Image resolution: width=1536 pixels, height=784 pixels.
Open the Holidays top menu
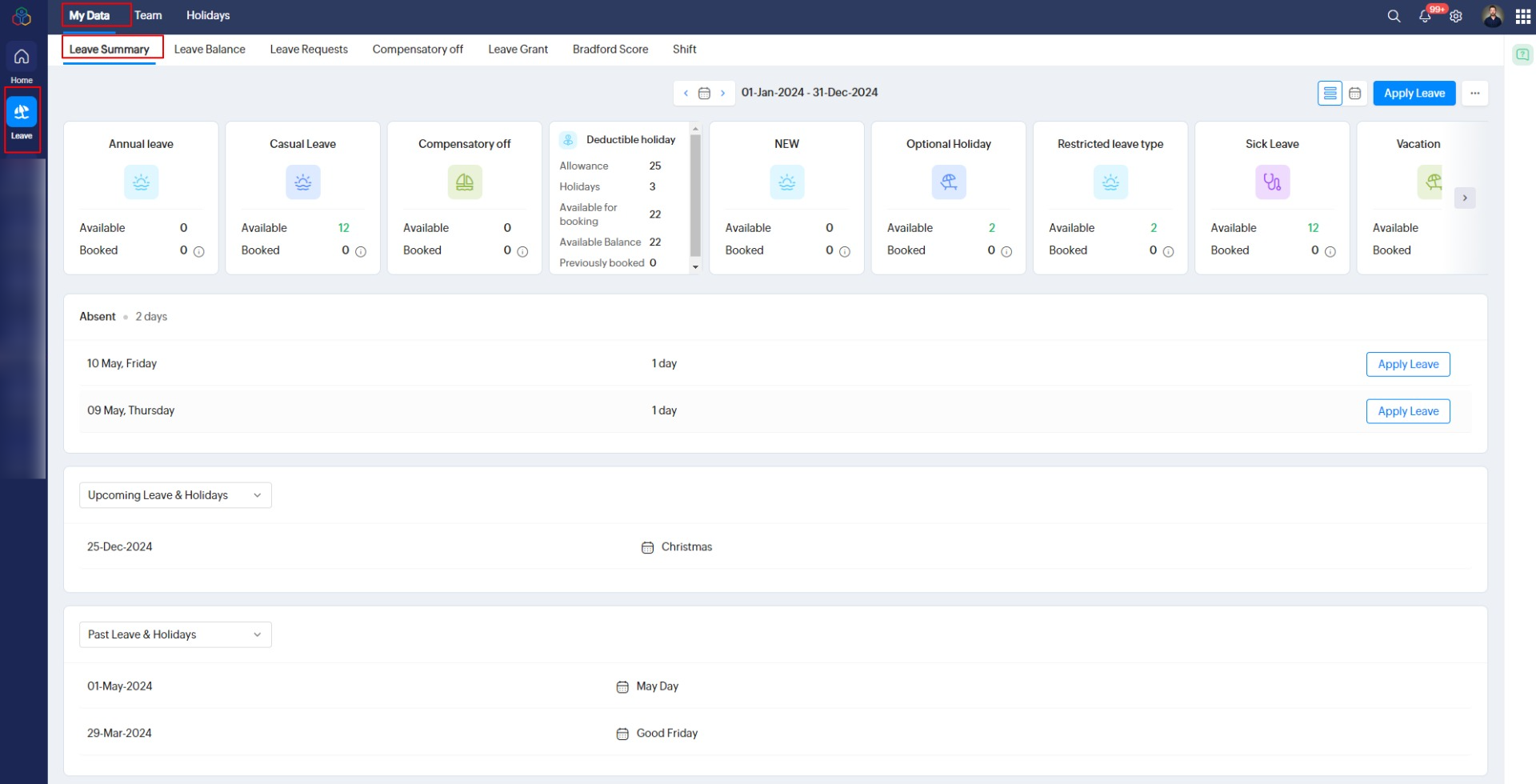pos(208,15)
